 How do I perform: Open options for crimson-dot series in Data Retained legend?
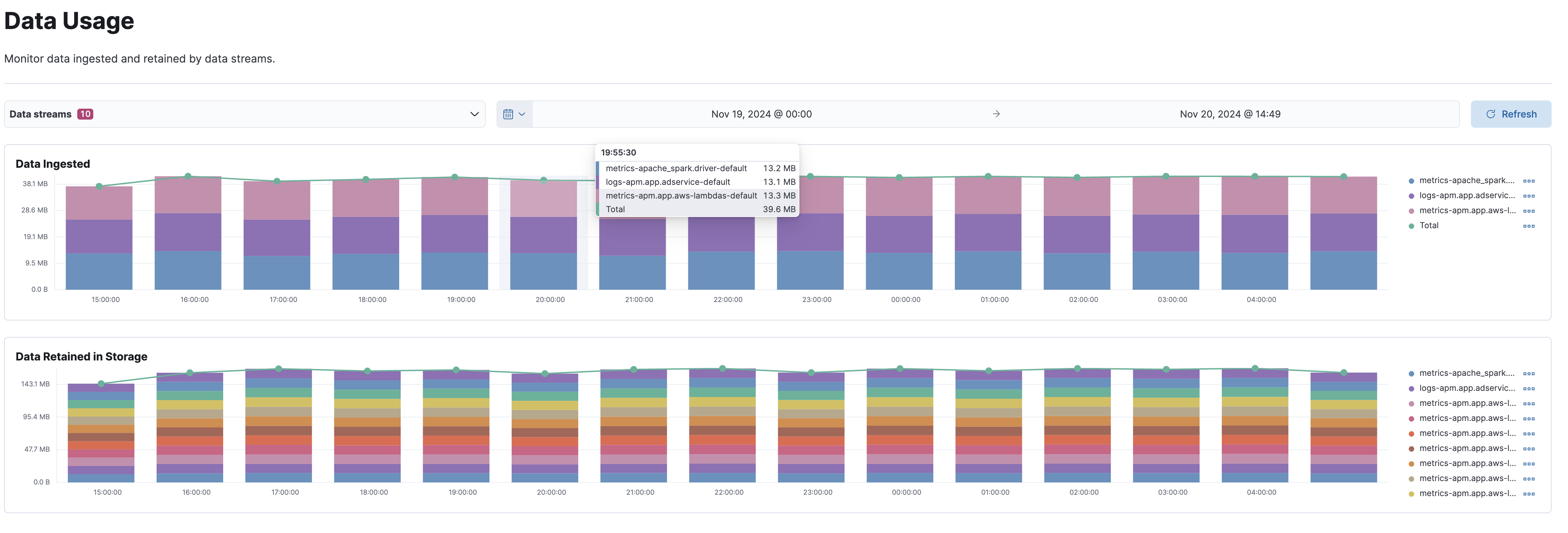1528,419
